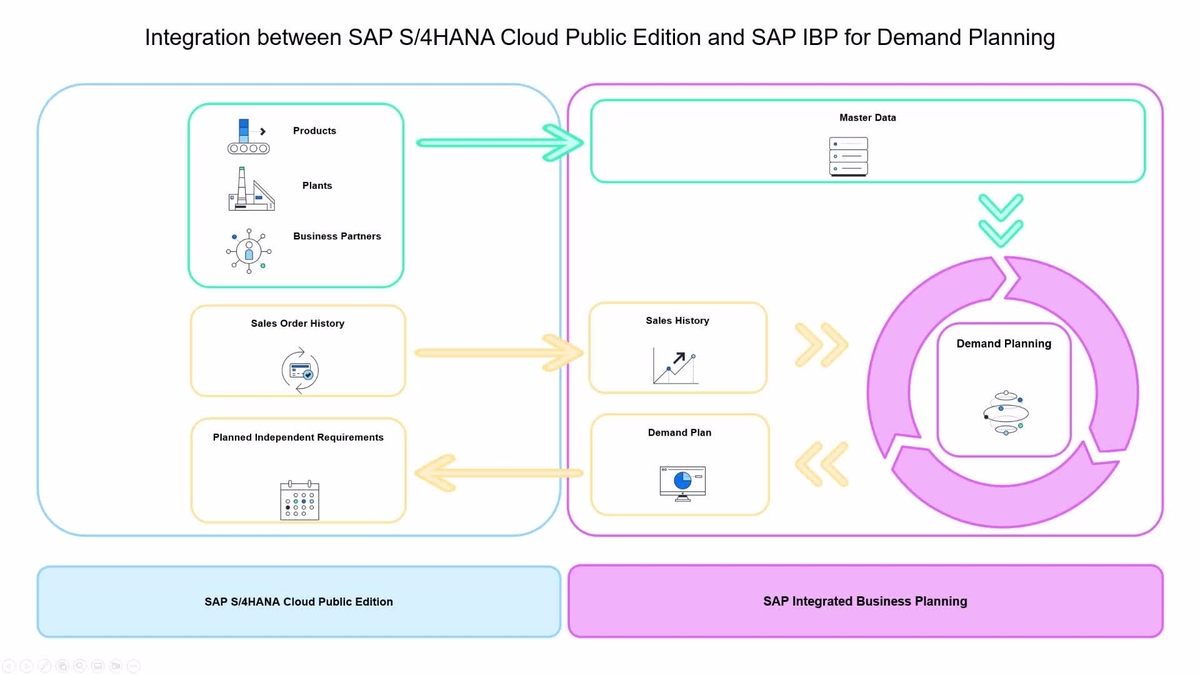
Task: Click the Products label
Action: click(315, 131)
